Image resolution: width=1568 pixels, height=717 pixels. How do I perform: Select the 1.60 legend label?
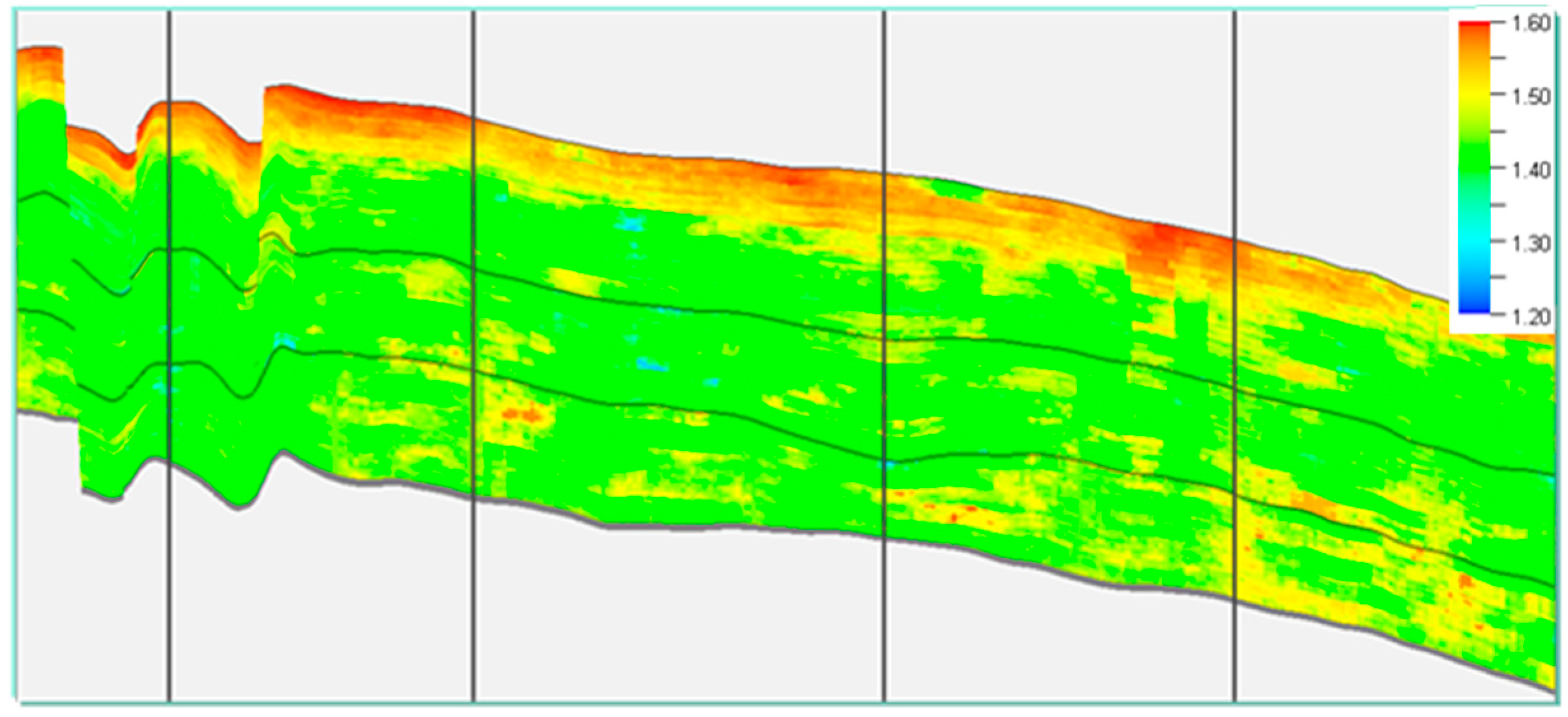tap(1531, 24)
